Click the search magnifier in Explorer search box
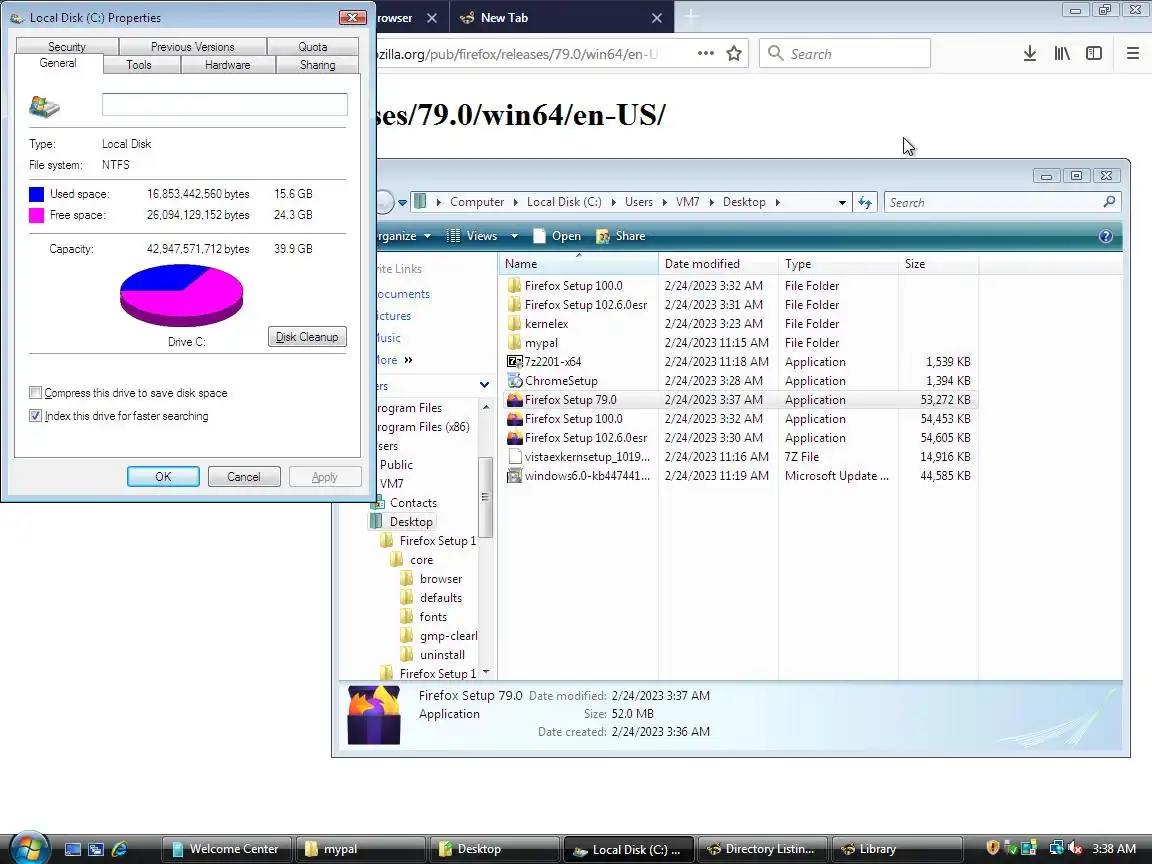Image resolution: width=1152 pixels, height=864 pixels. point(1109,201)
